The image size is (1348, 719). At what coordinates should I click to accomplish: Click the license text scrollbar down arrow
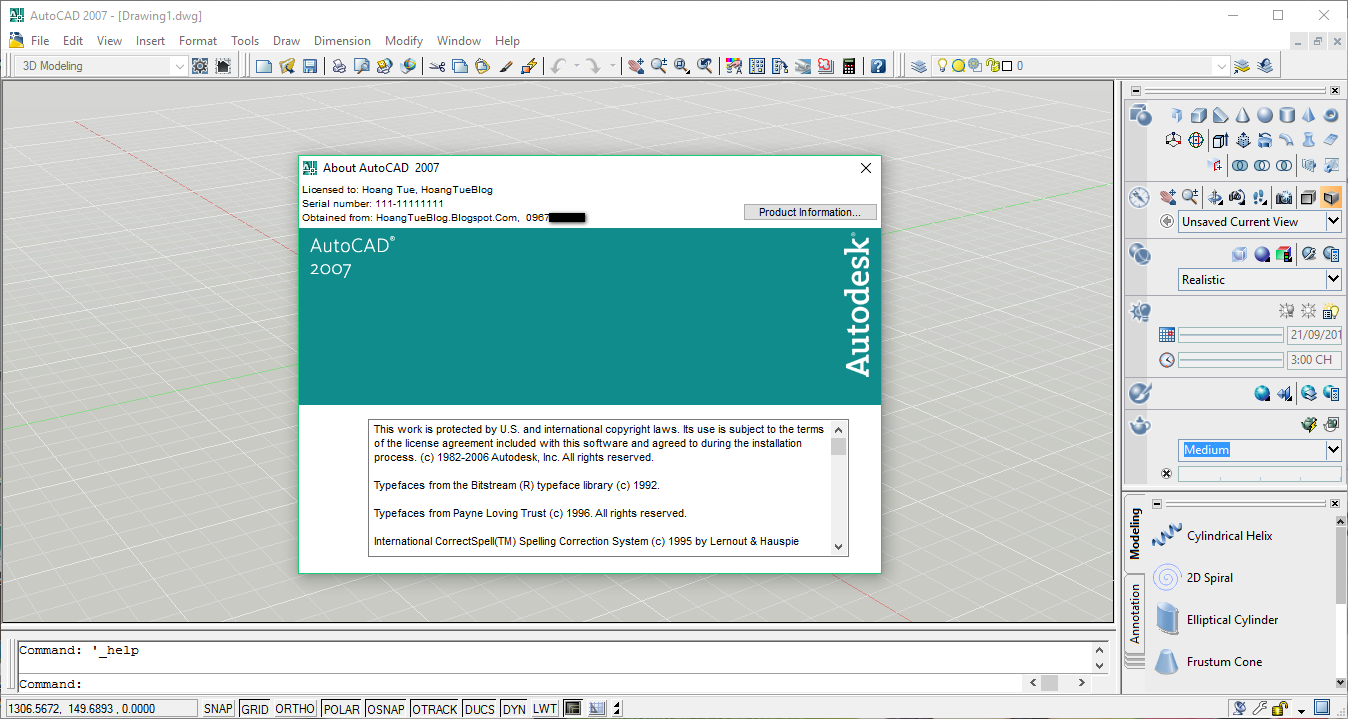838,547
